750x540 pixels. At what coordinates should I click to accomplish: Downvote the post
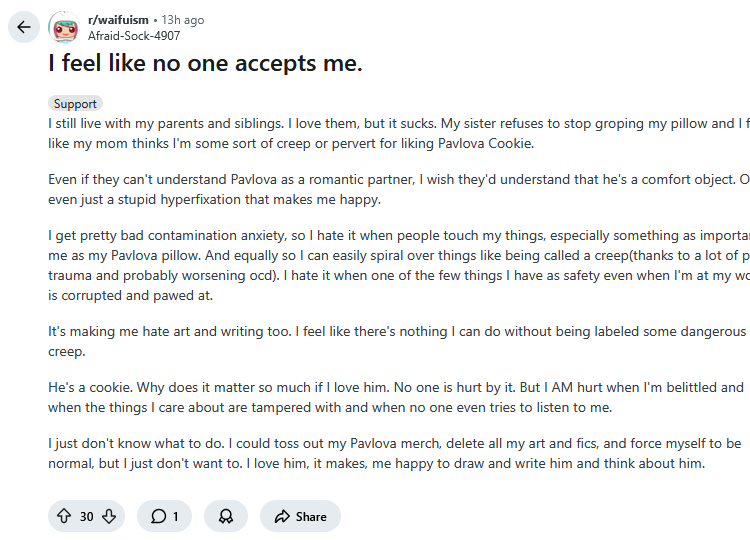point(109,516)
